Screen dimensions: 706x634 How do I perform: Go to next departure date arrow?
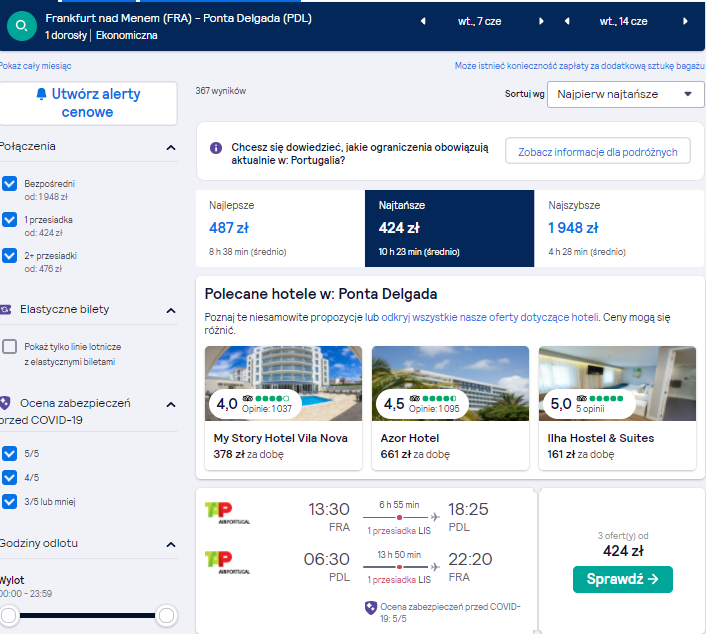[541, 21]
